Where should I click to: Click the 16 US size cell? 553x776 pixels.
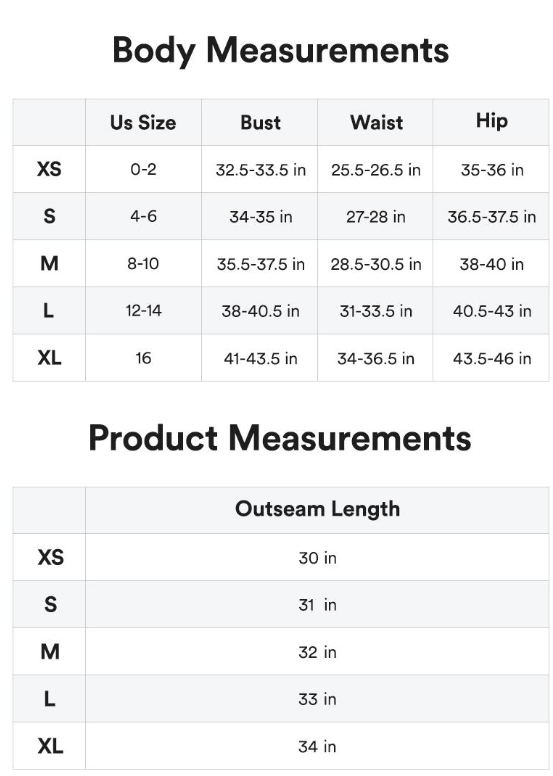[143, 358]
